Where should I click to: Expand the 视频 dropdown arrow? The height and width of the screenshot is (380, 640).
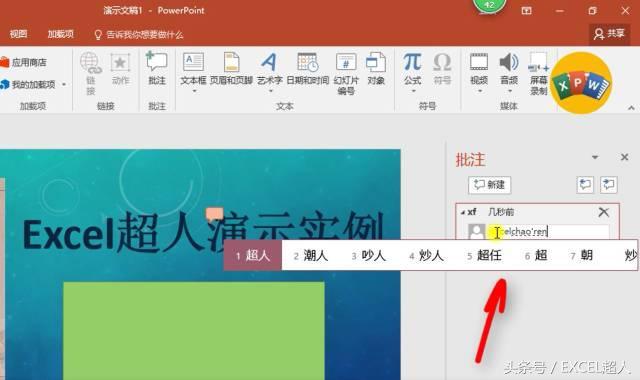[x=479, y=91]
